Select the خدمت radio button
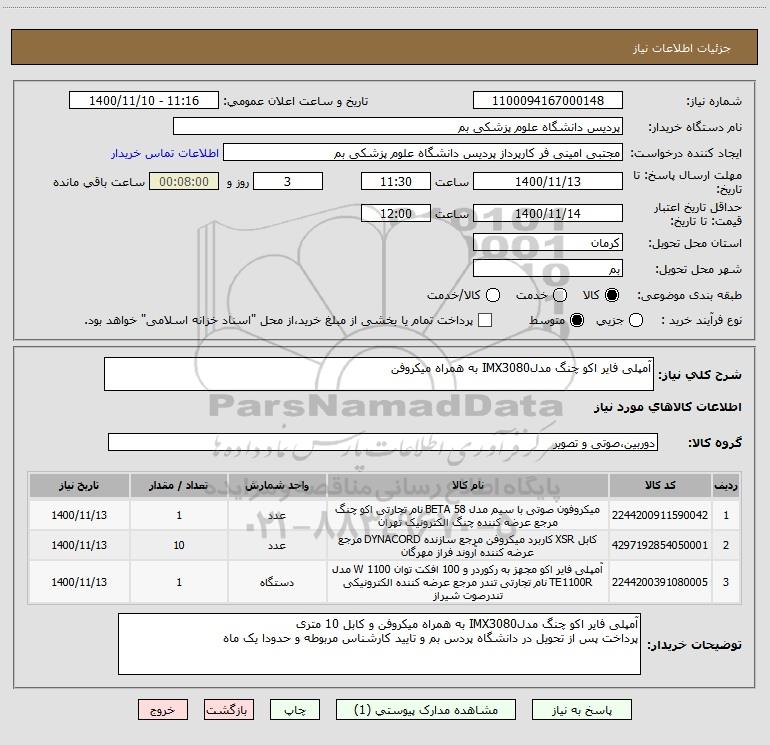Image resolution: width=770 pixels, height=745 pixels. [560, 295]
